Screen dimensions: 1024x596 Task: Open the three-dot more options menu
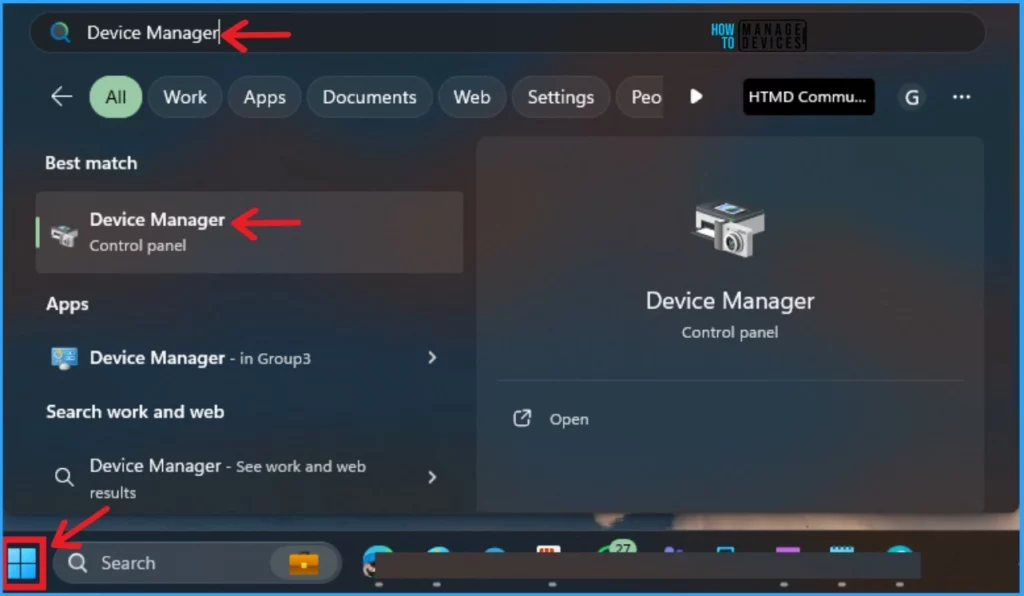(x=961, y=97)
